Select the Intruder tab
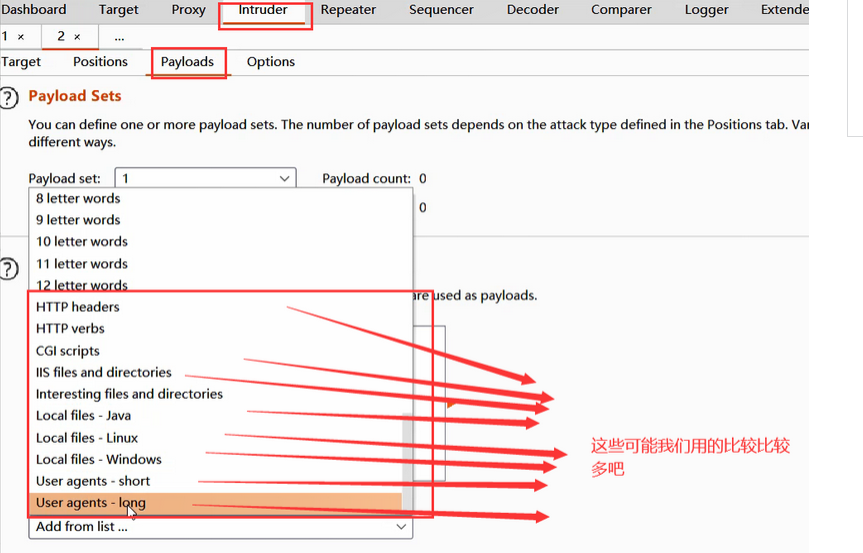 263,9
